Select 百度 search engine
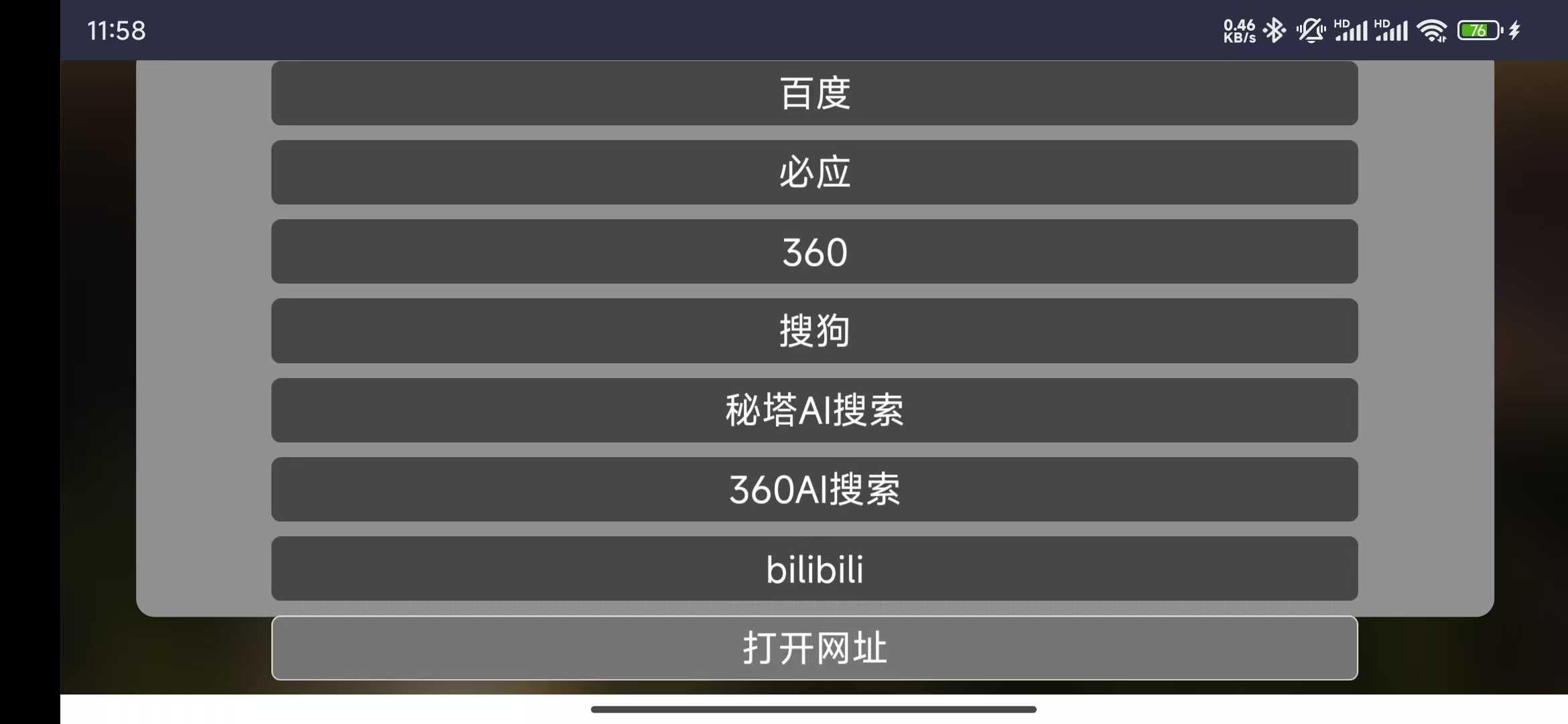 coord(814,92)
